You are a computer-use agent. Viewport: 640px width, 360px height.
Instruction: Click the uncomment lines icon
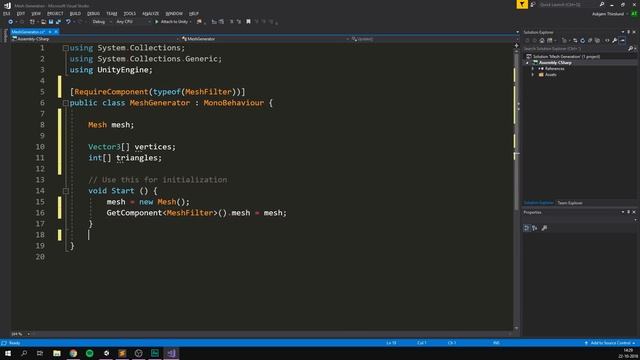coord(239,22)
